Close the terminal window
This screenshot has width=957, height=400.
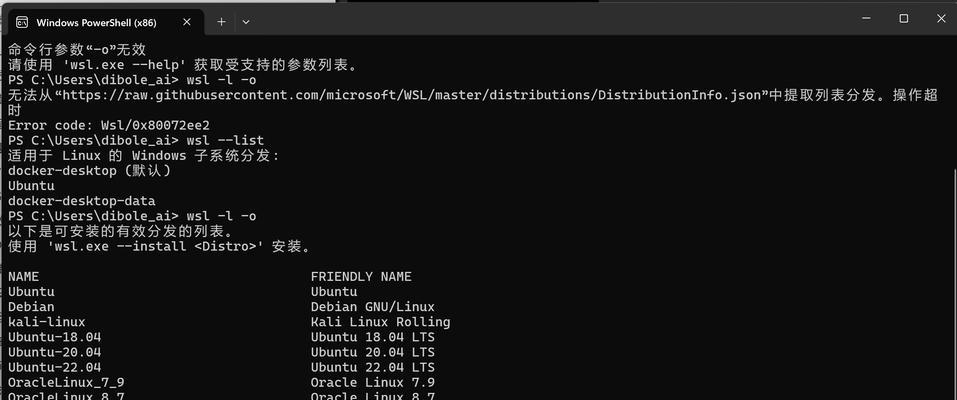click(x=941, y=19)
